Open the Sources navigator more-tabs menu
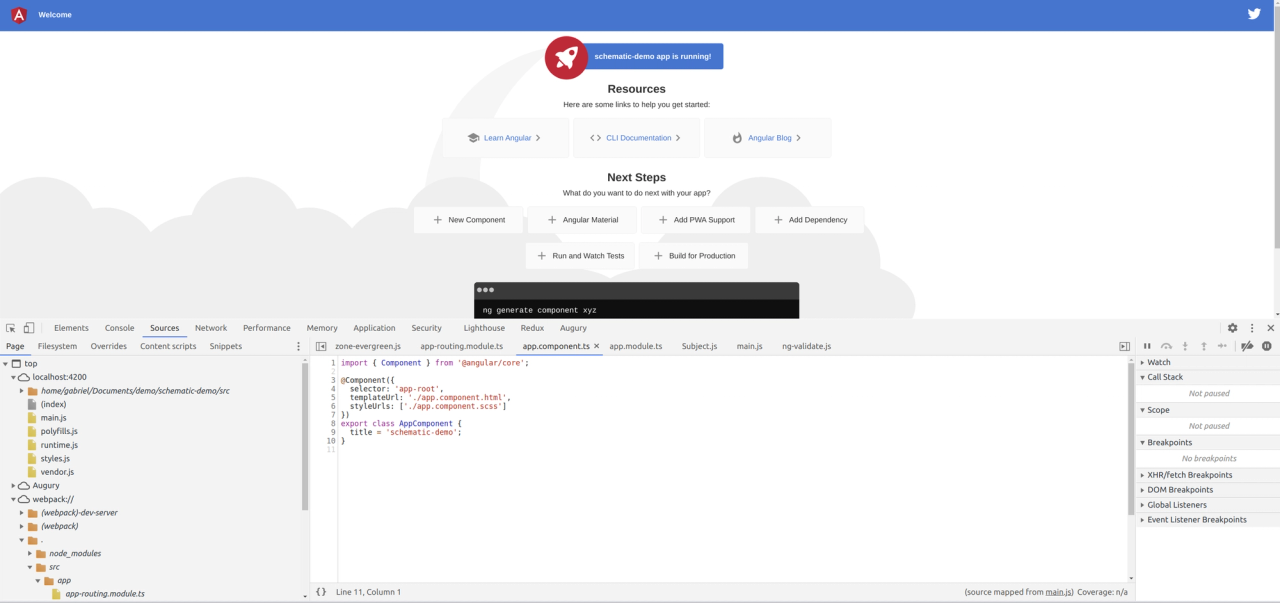Viewport: 1280px width, 603px height. [298, 346]
